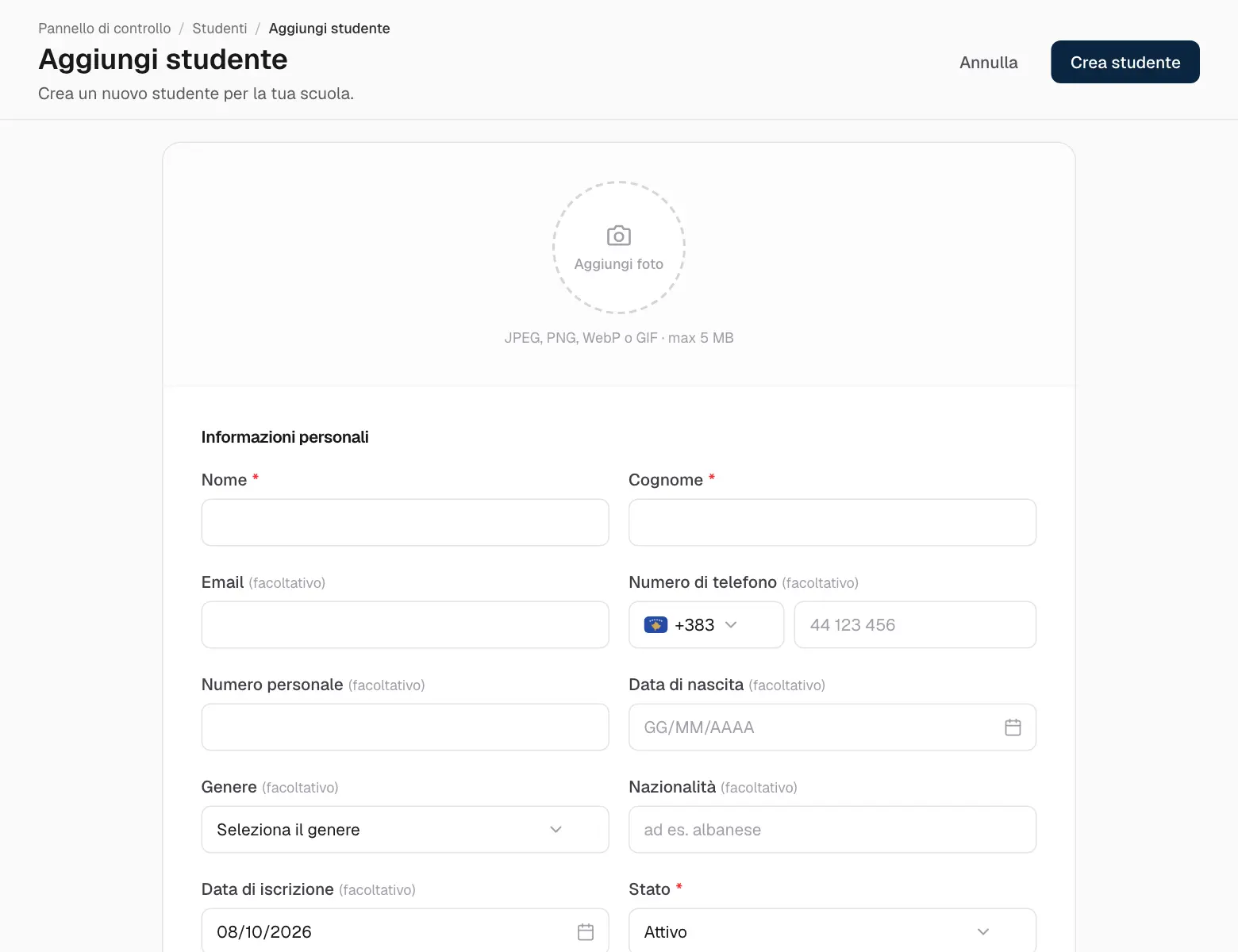
Task: Click the enrollment date field 08/10/2026
Action: pyautogui.click(x=405, y=931)
